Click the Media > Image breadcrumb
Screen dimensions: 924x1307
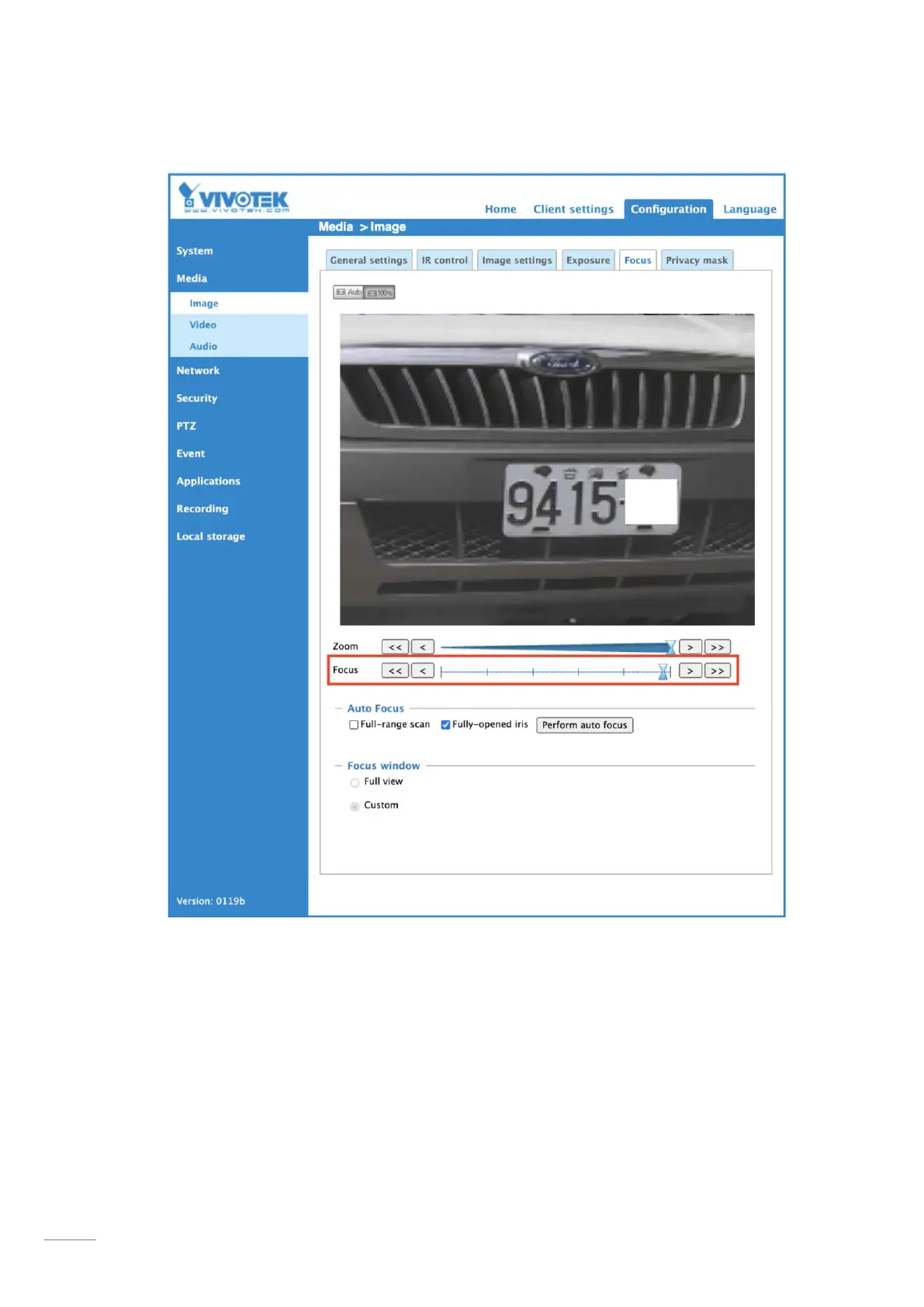(x=362, y=227)
